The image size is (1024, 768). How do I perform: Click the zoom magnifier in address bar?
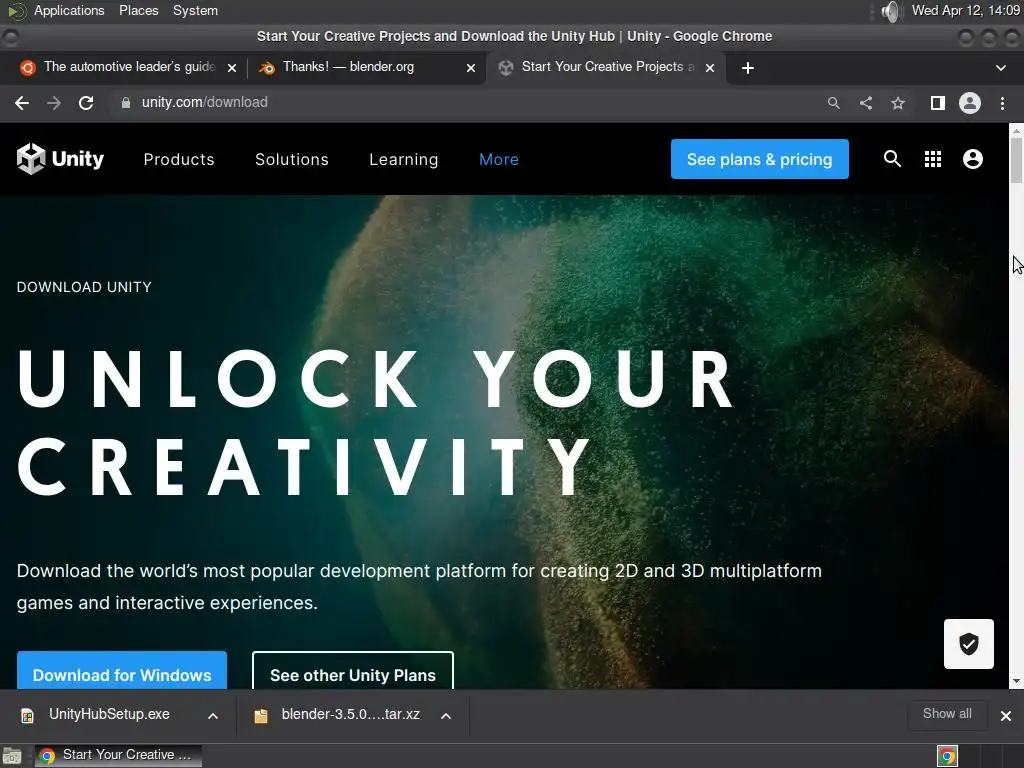833,103
